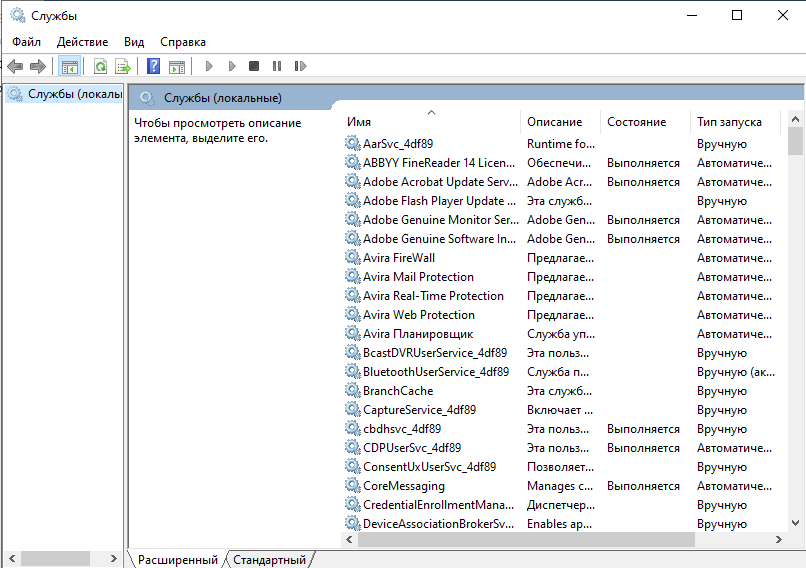Image resolution: width=806 pixels, height=568 pixels.
Task: Select Adobe Acrobat Update Service row
Action: coord(560,182)
